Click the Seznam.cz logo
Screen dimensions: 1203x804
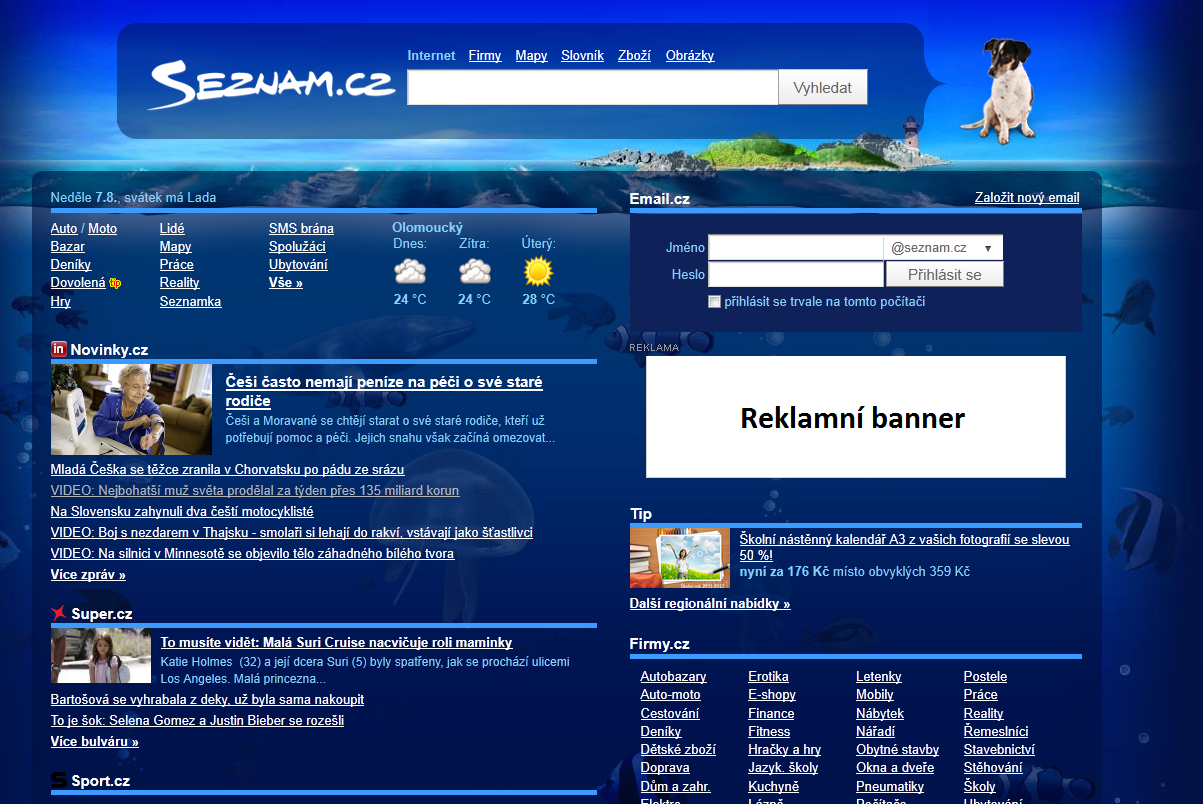click(x=270, y=85)
